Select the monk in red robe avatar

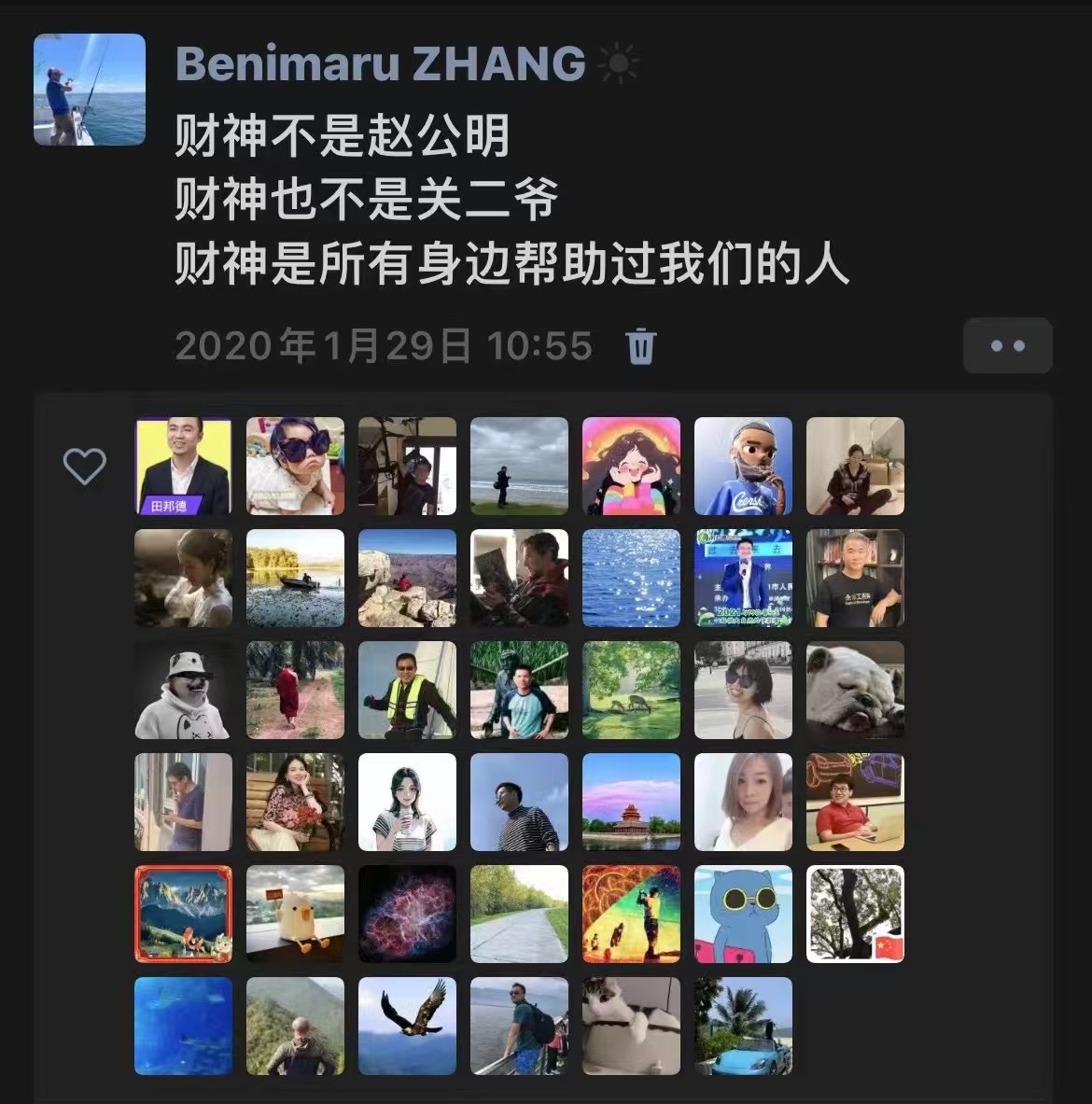(x=295, y=690)
